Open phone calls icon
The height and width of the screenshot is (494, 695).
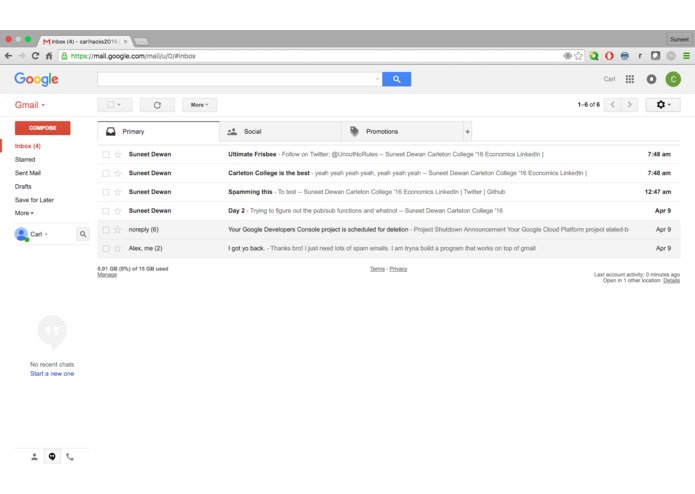pos(70,457)
